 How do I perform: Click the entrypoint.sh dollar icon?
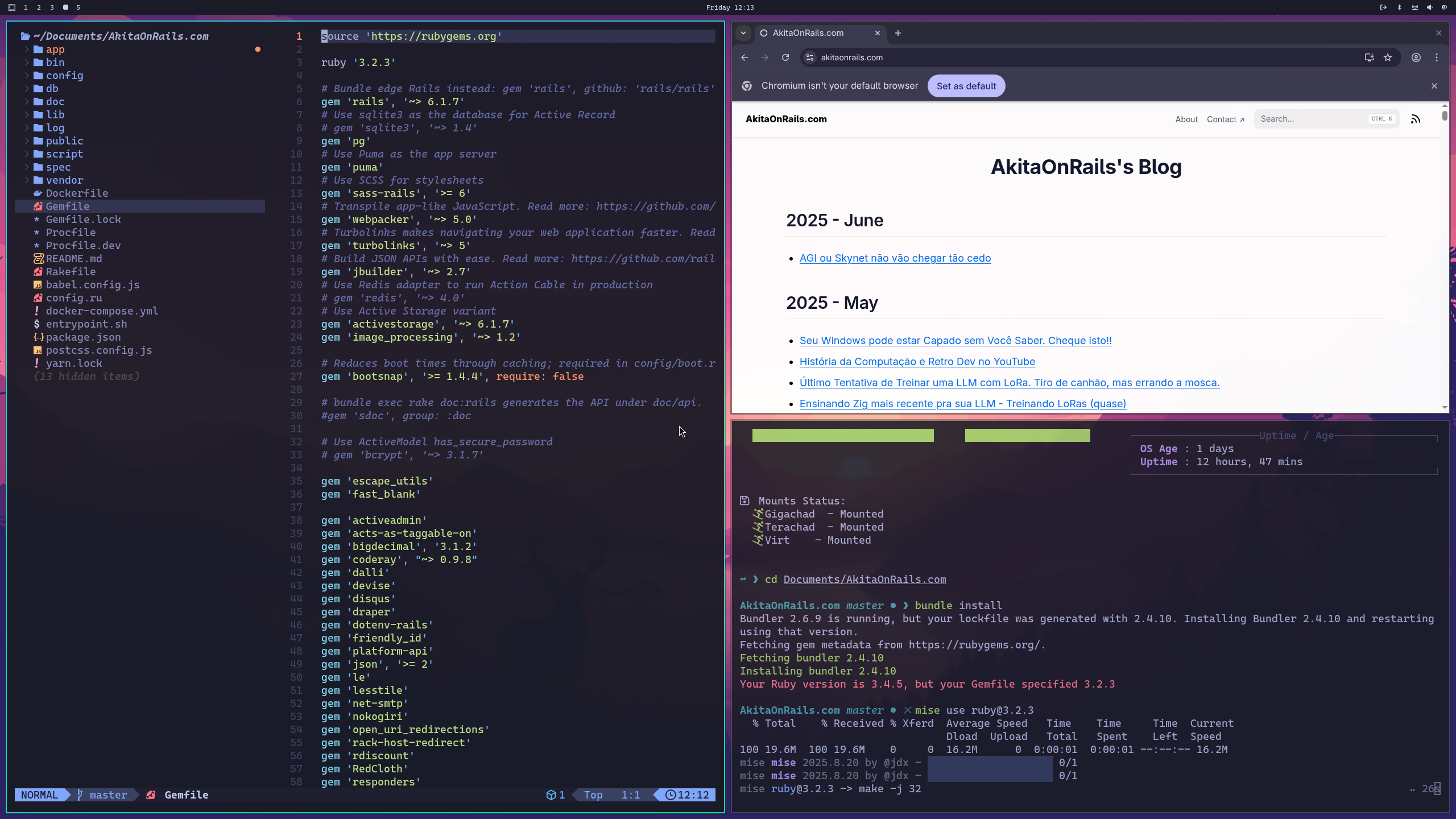pos(37,324)
